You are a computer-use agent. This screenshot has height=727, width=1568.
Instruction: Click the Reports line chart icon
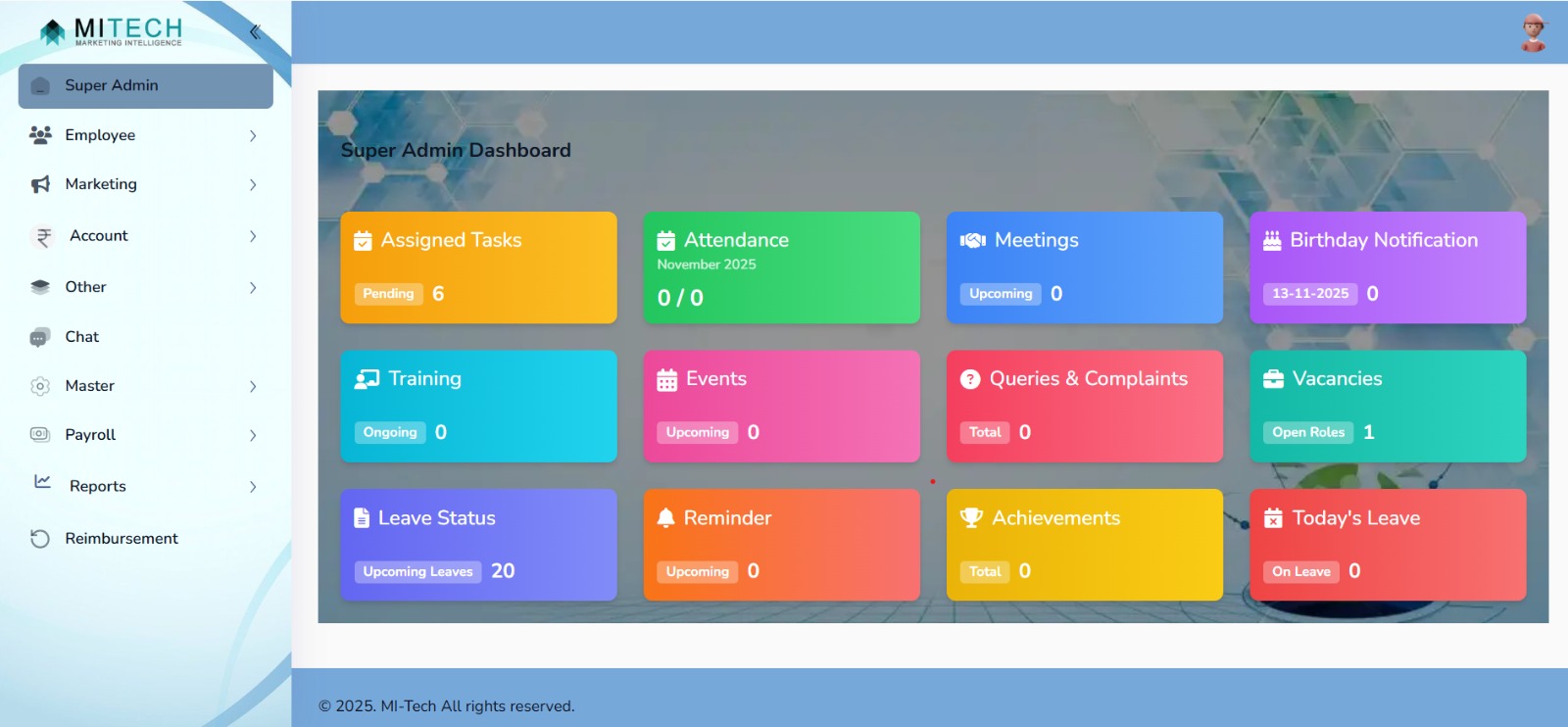[x=42, y=482]
